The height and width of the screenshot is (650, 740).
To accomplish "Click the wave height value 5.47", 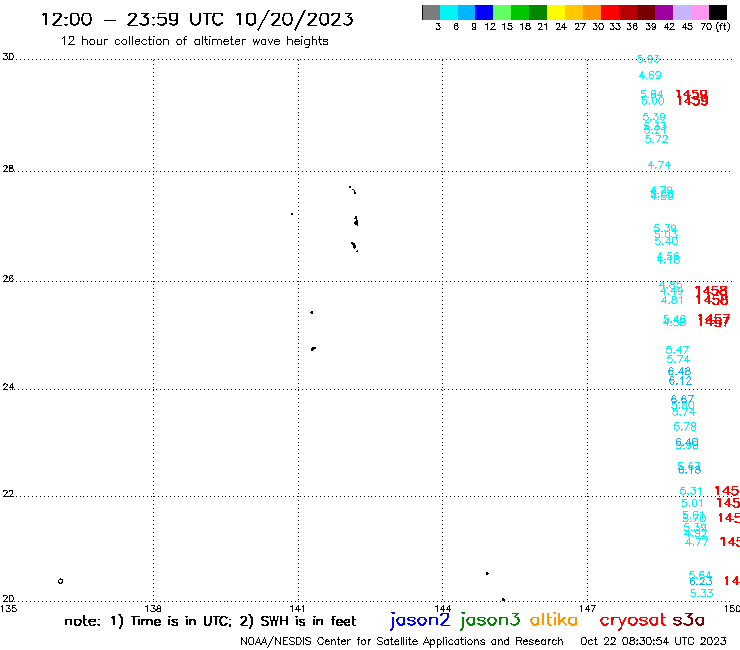I will coord(677,350).
